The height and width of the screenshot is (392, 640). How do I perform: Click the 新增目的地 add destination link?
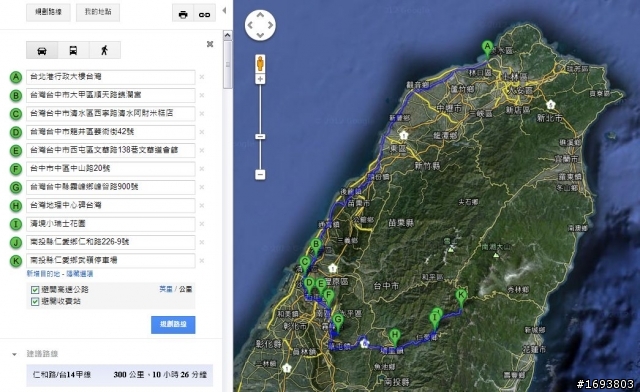[x=43, y=274]
